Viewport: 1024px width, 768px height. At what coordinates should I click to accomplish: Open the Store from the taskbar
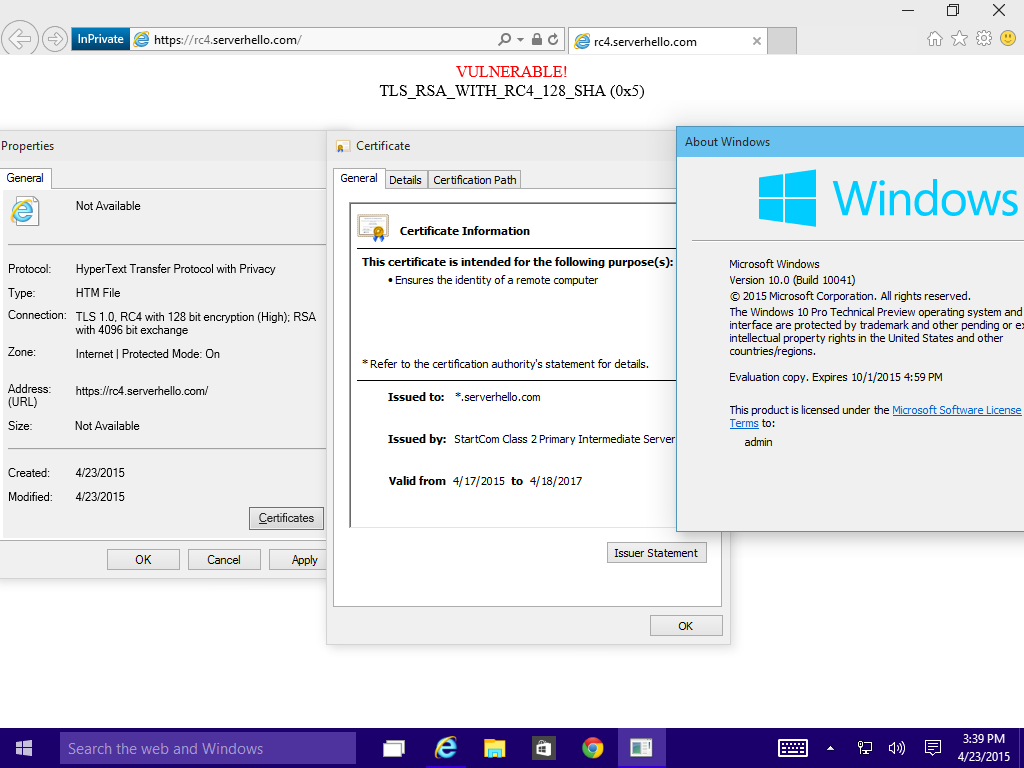(543, 748)
